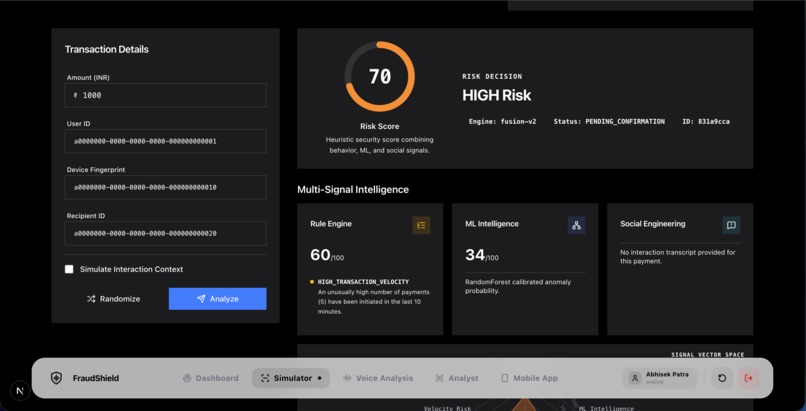Click the refresh/reset icon in navbar
Screen dimensions: 806x411
click(x=722, y=378)
